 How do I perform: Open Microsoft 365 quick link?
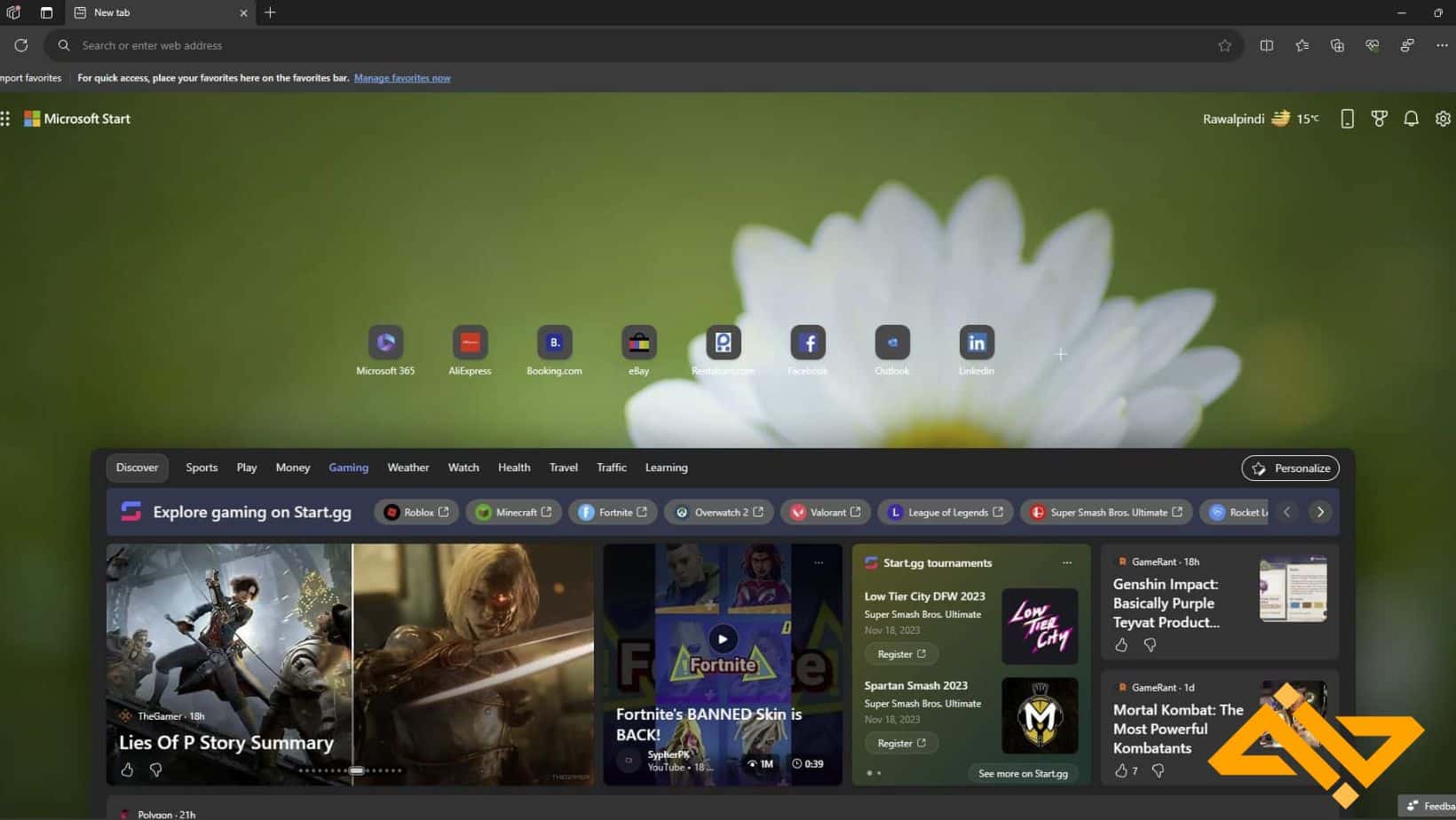coord(385,351)
